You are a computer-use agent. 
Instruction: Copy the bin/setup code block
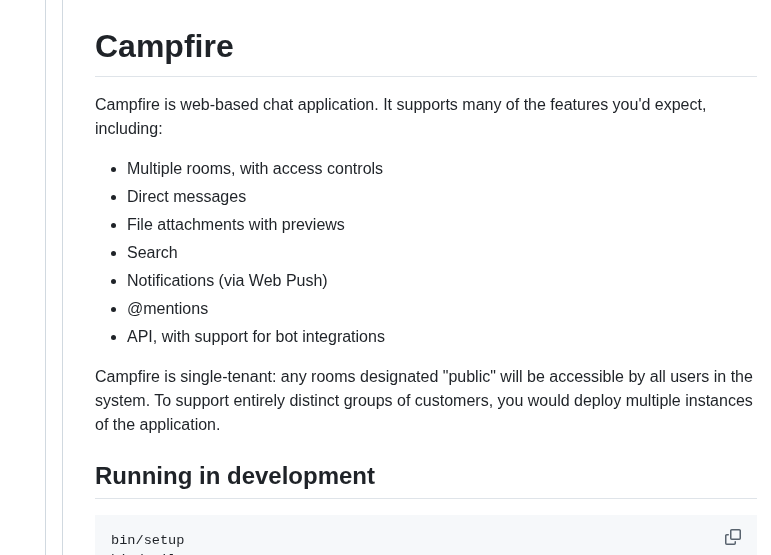(733, 537)
